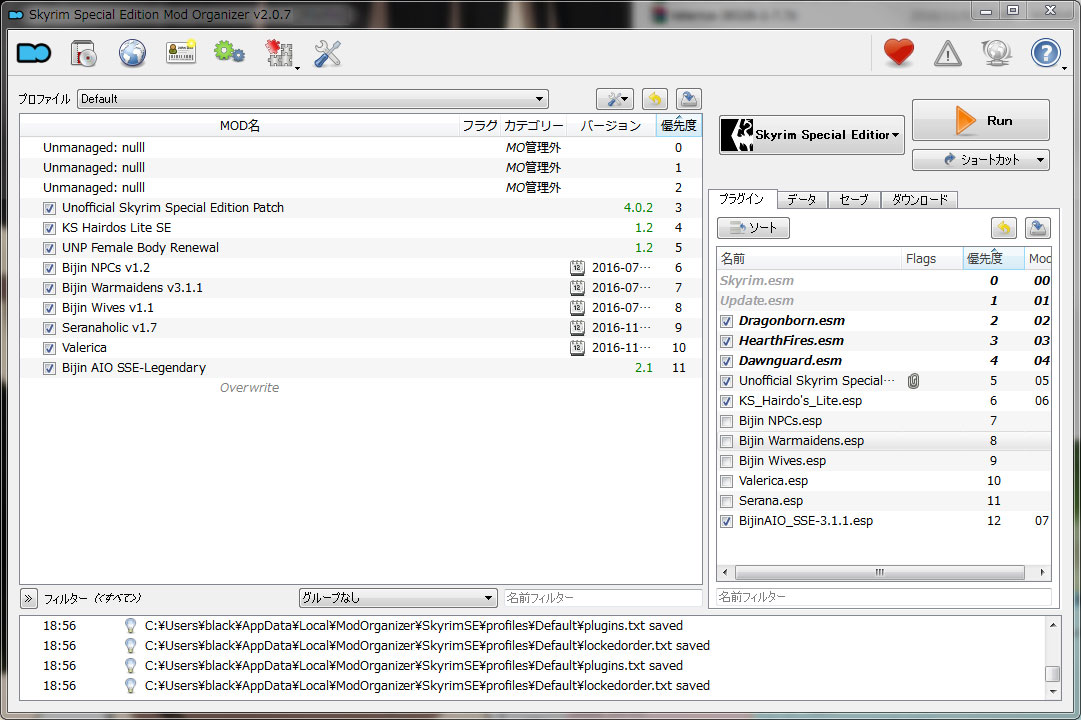
Task: Click plugin list restore backup icon
Action: [1004, 228]
